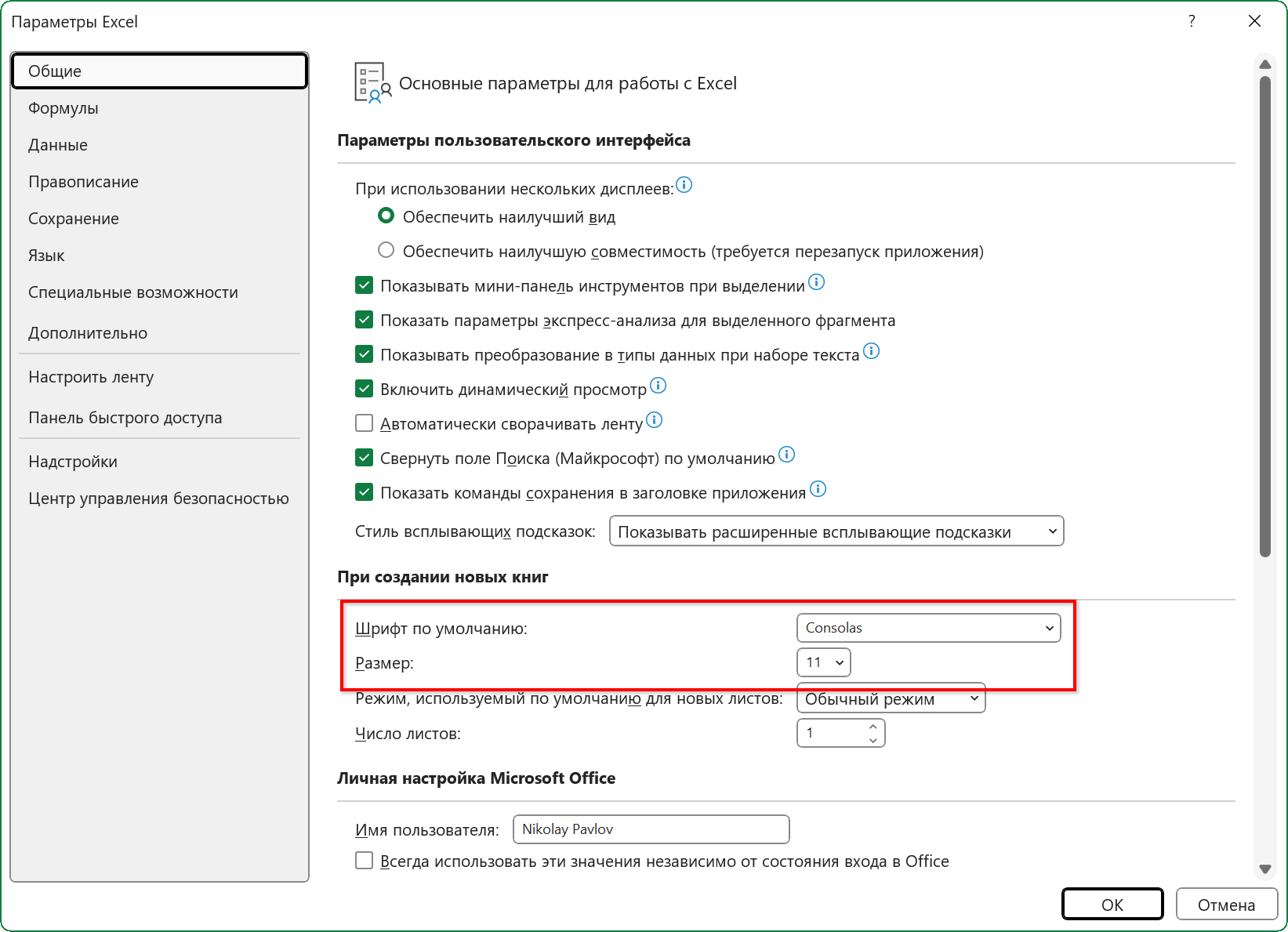Image resolution: width=1288 pixels, height=932 pixels.
Task: Select radio button for best compatibility mode
Action: click(x=386, y=249)
